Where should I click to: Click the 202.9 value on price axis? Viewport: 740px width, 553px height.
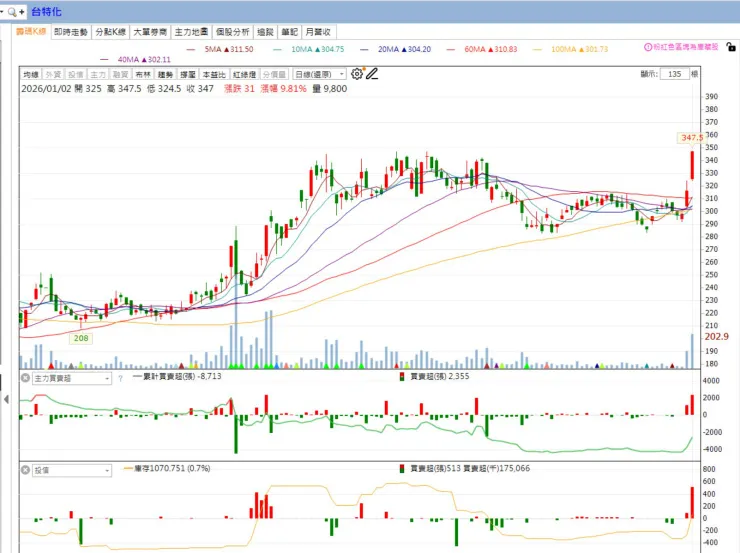[716, 336]
